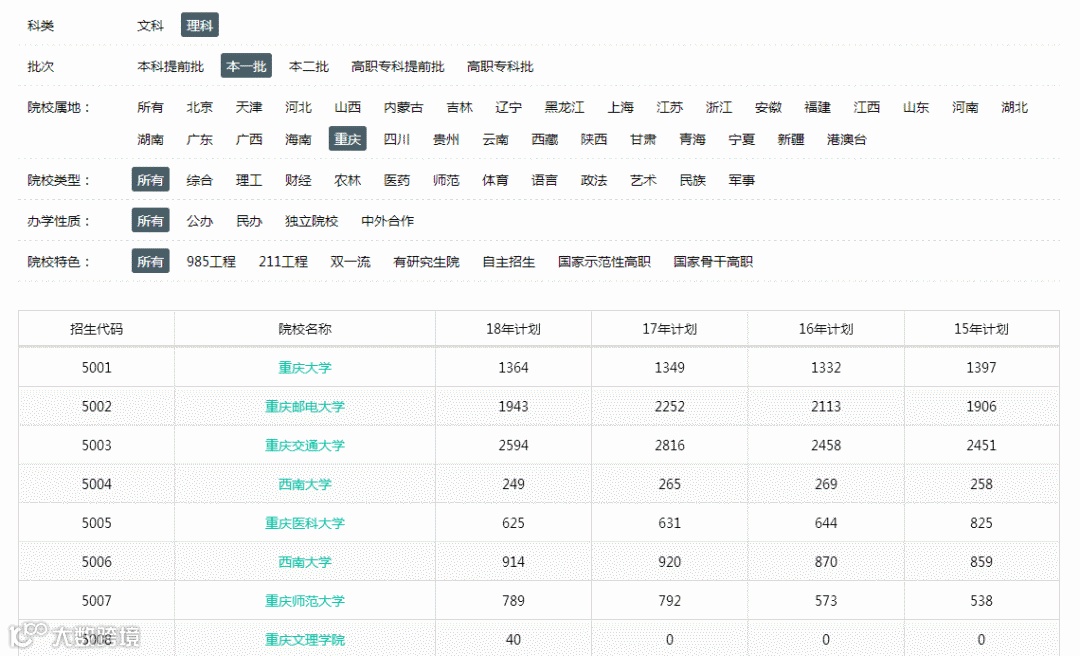The height and width of the screenshot is (656, 1080).
Task: Choose 高职专科提前批 batch filter
Action: (x=397, y=66)
